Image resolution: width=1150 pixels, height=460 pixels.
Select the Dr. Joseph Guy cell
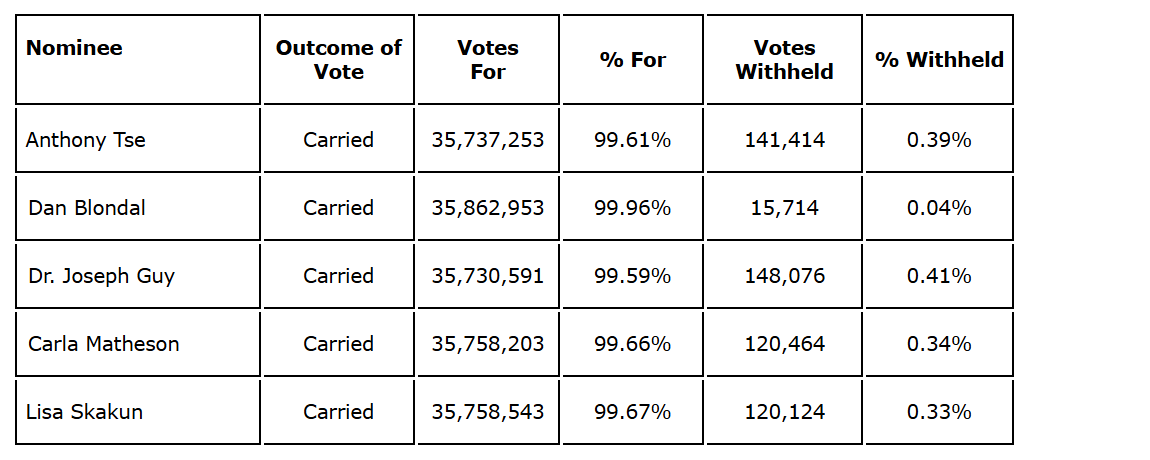(101, 276)
